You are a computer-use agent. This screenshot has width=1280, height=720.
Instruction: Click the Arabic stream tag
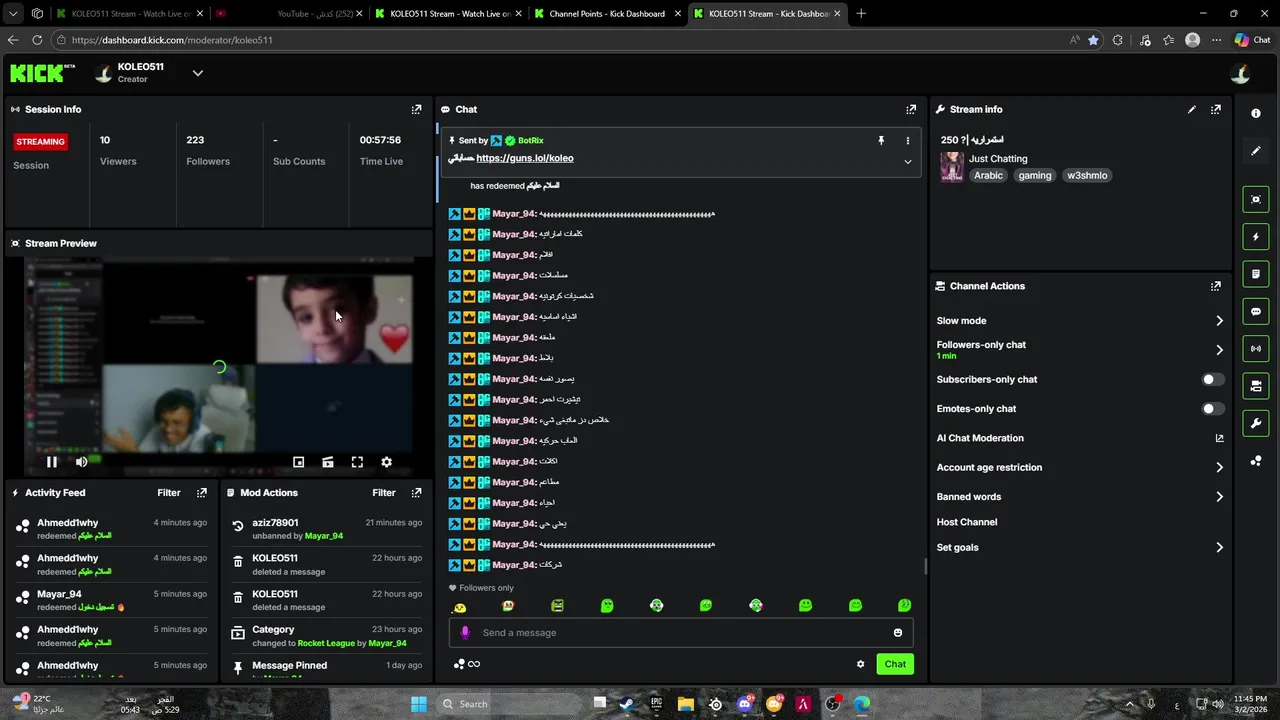[x=988, y=175]
